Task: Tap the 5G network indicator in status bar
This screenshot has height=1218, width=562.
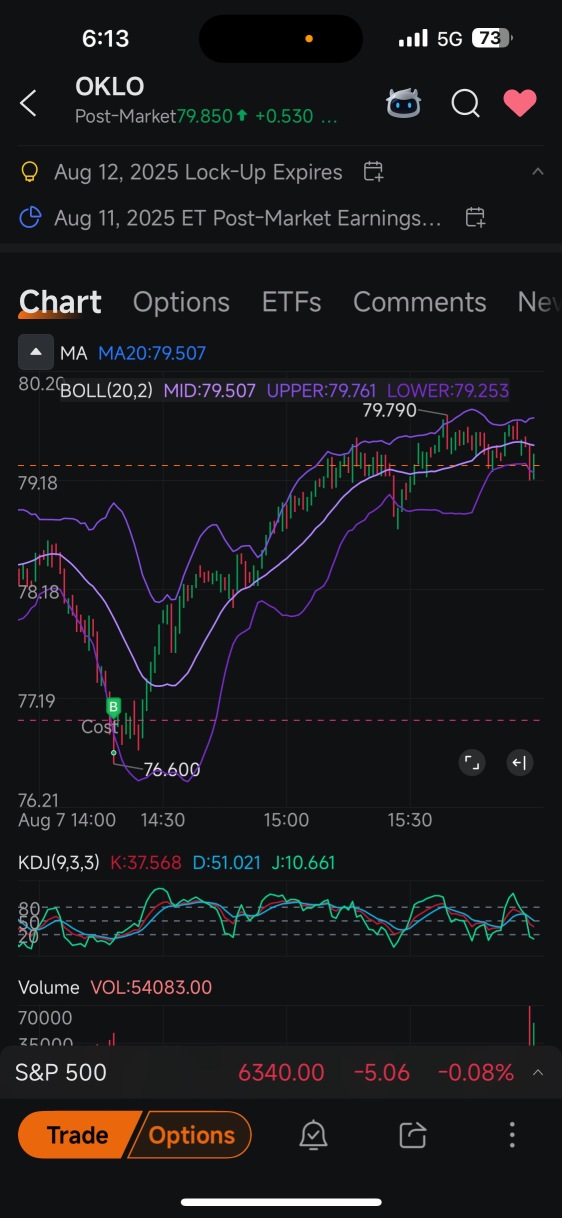Action: [x=450, y=39]
